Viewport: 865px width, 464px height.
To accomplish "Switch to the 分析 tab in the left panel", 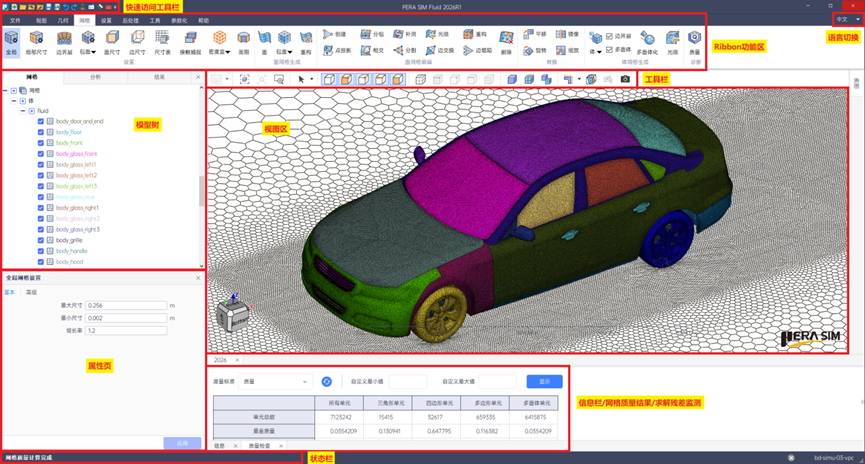I will point(95,77).
